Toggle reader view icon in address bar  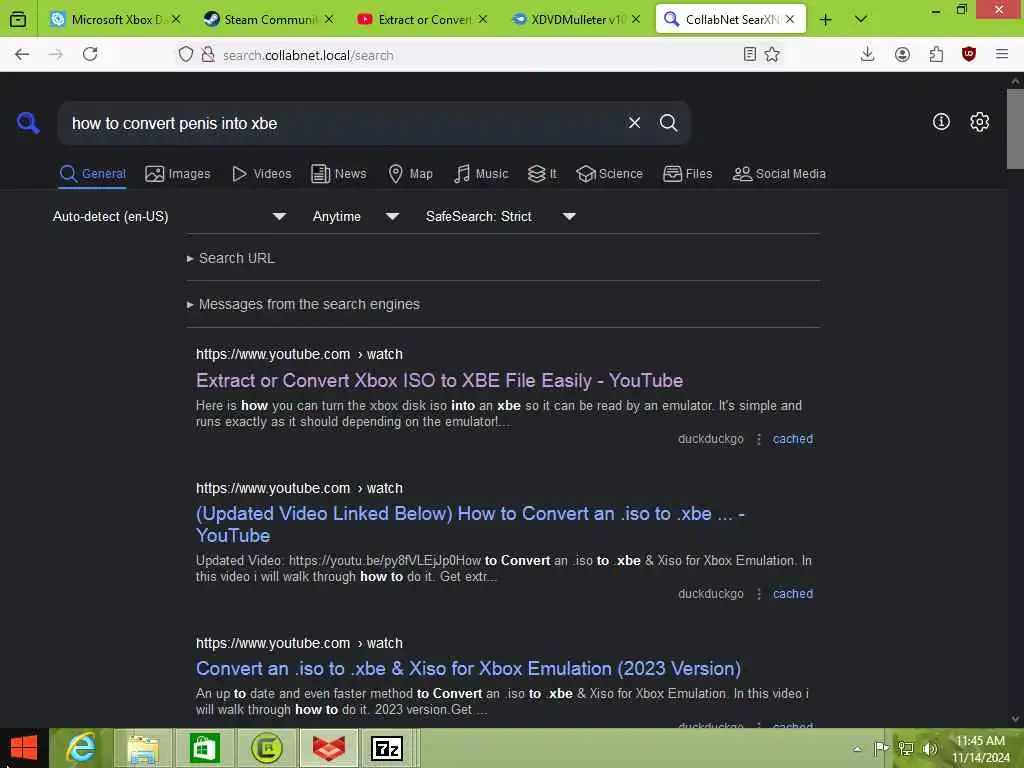click(x=750, y=54)
